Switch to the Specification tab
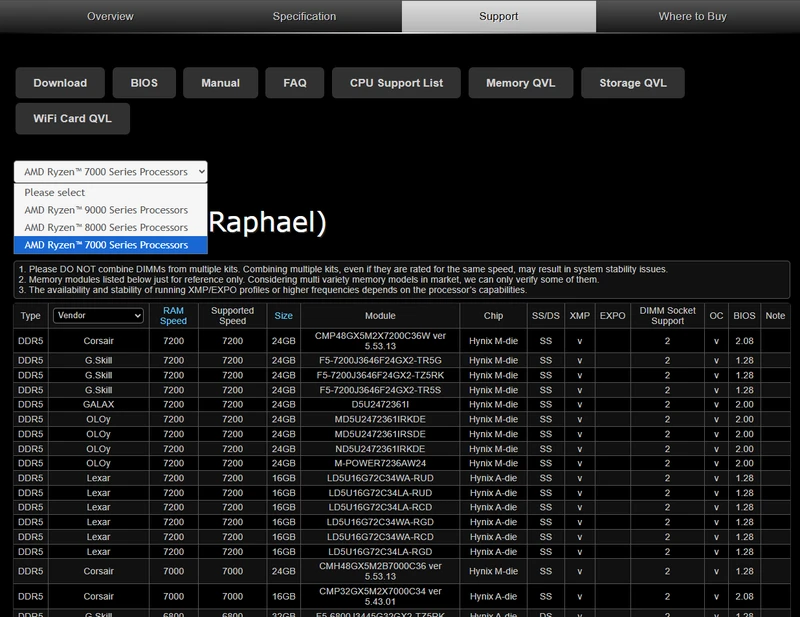 (304, 16)
